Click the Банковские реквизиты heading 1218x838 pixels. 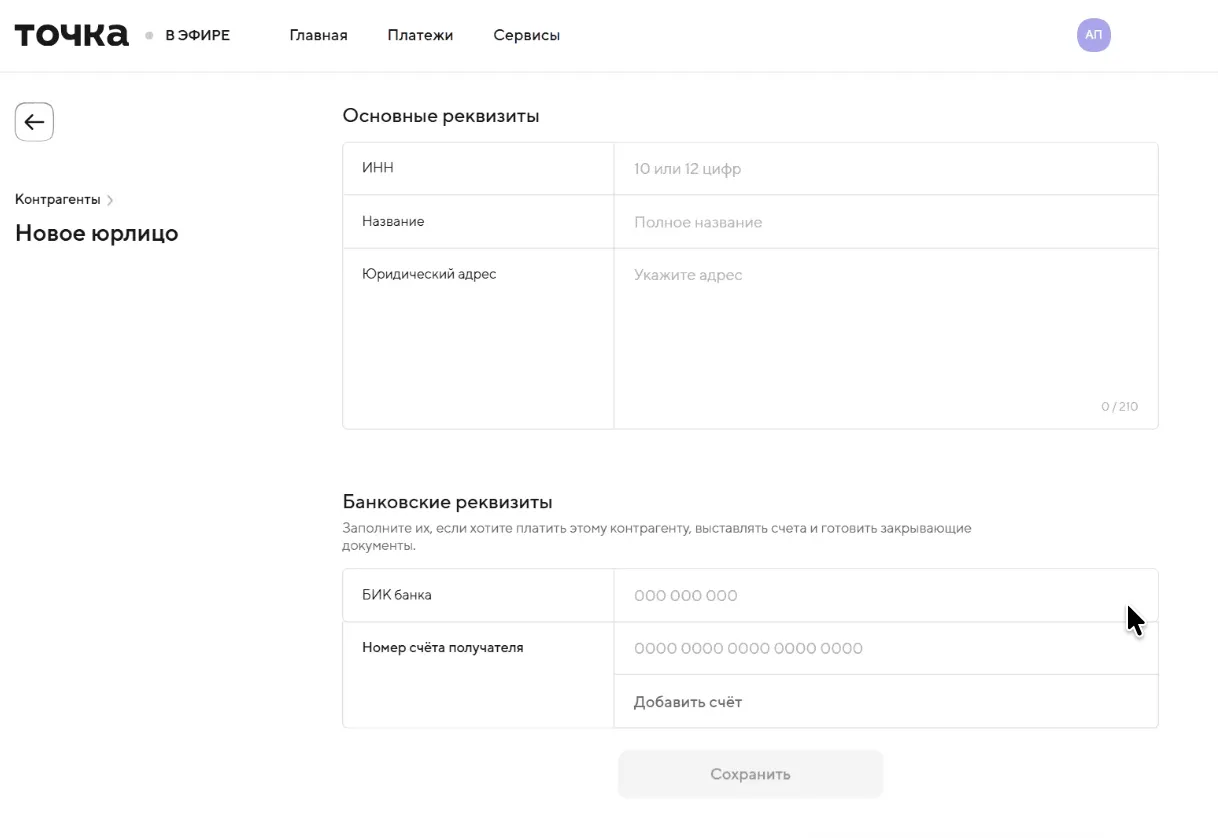[x=447, y=502]
